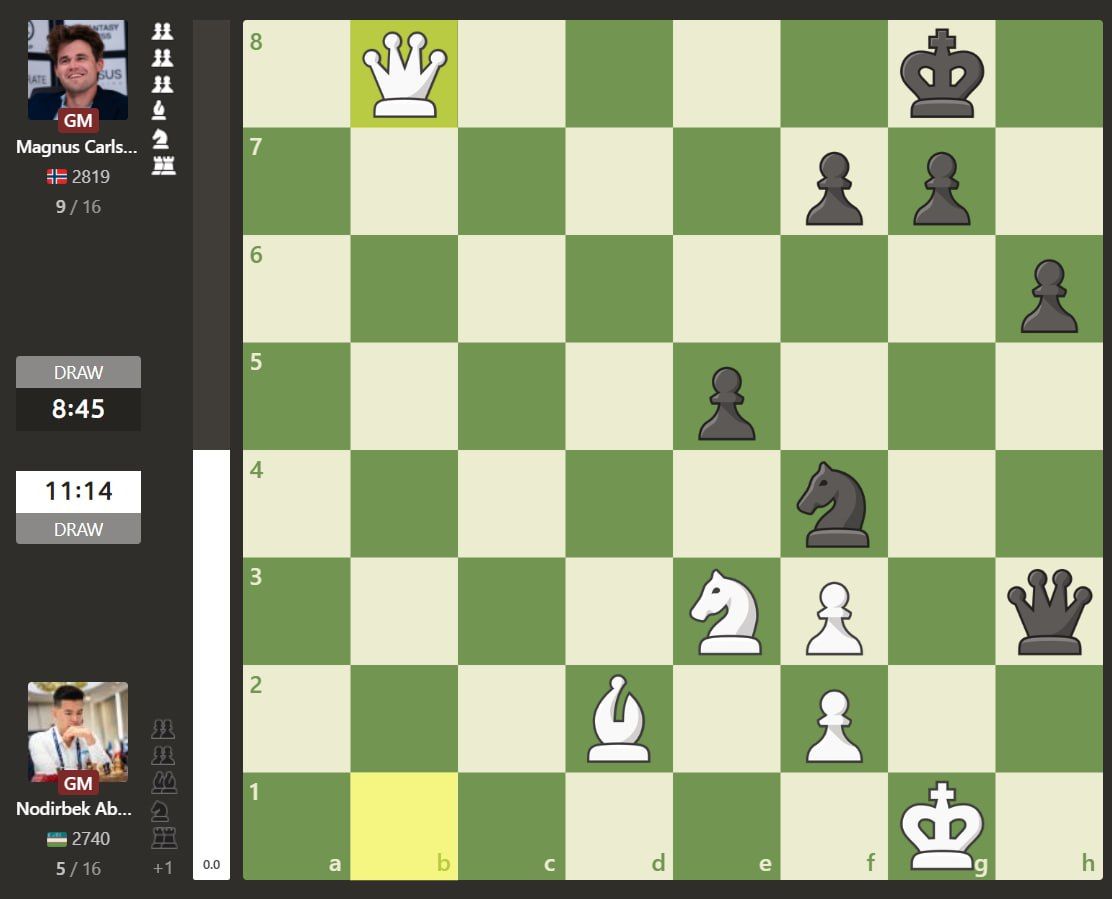The height and width of the screenshot is (899, 1112).
Task: Click the +1 material advantage indicator
Action: click(x=162, y=868)
